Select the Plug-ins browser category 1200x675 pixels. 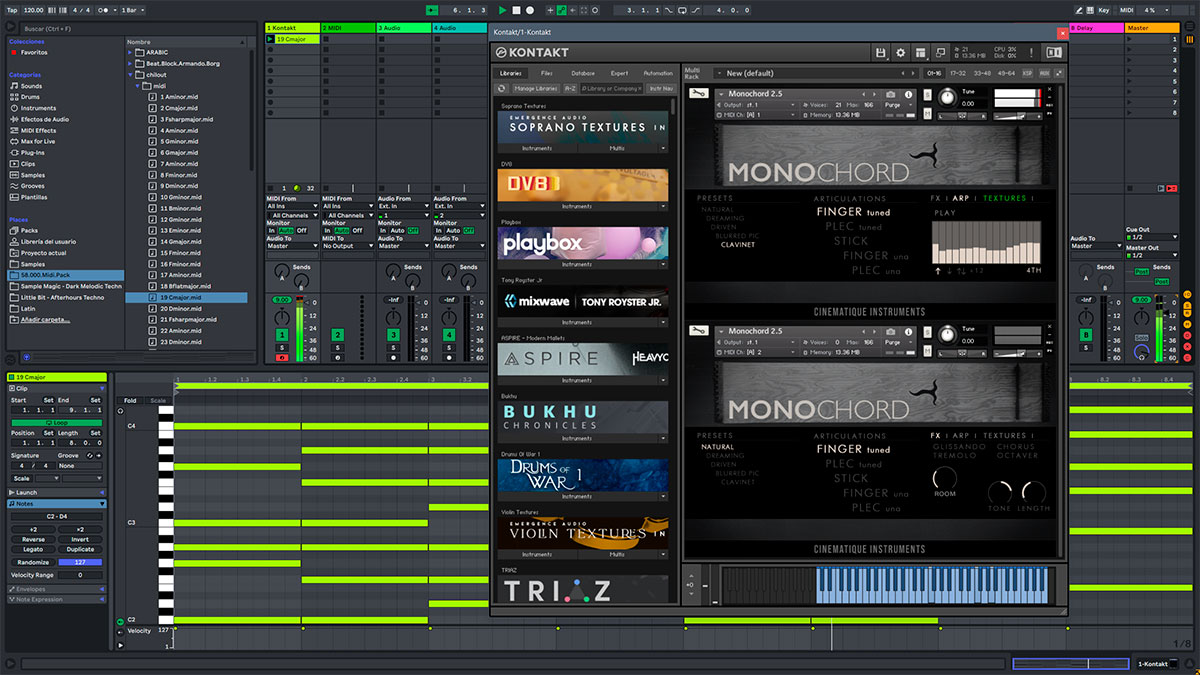click(32, 152)
